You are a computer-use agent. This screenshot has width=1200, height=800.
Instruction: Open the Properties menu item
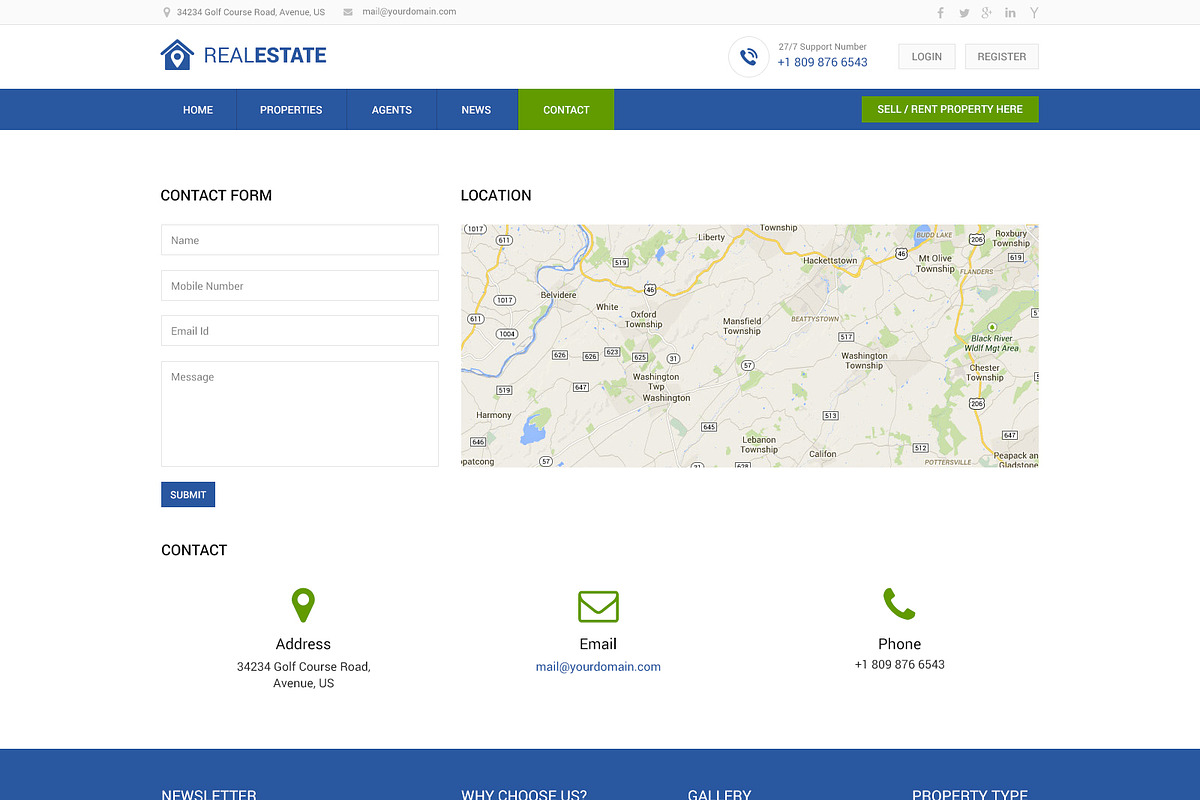click(291, 110)
